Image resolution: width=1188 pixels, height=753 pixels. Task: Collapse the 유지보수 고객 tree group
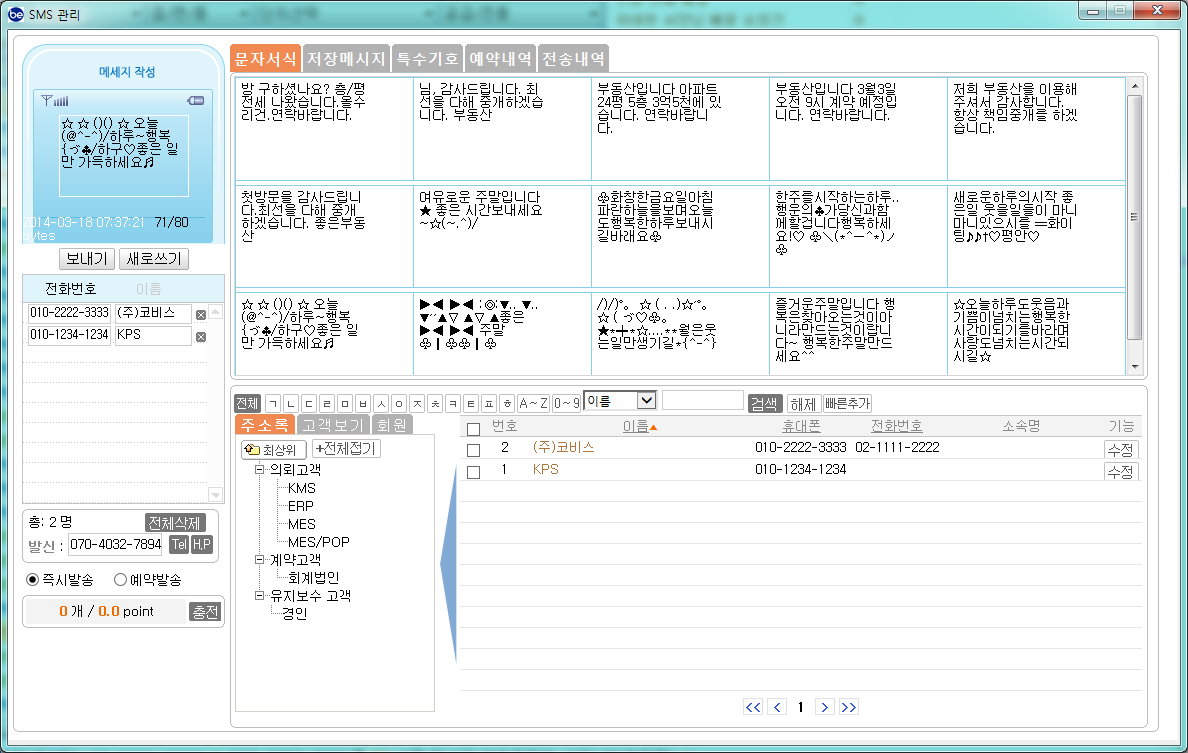(x=260, y=596)
